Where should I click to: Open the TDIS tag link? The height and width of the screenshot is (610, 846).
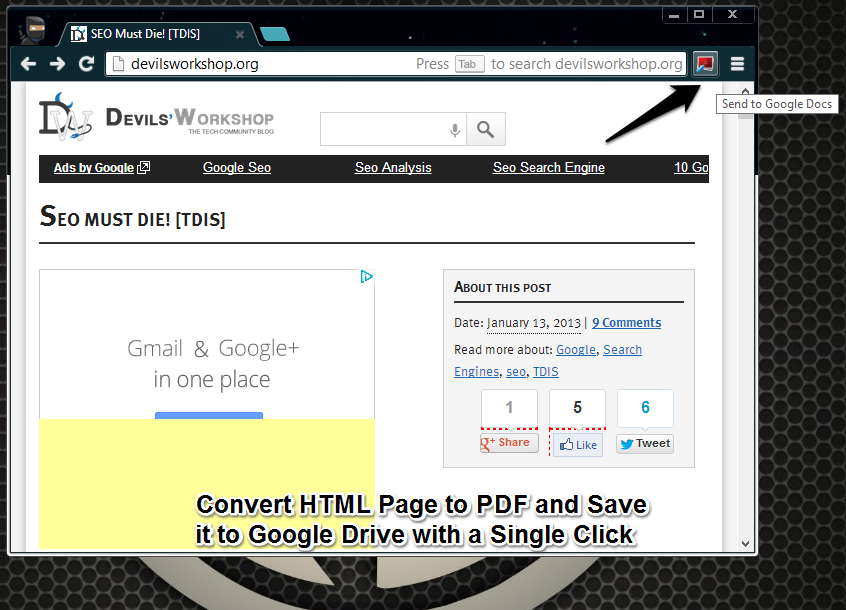click(546, 372)
